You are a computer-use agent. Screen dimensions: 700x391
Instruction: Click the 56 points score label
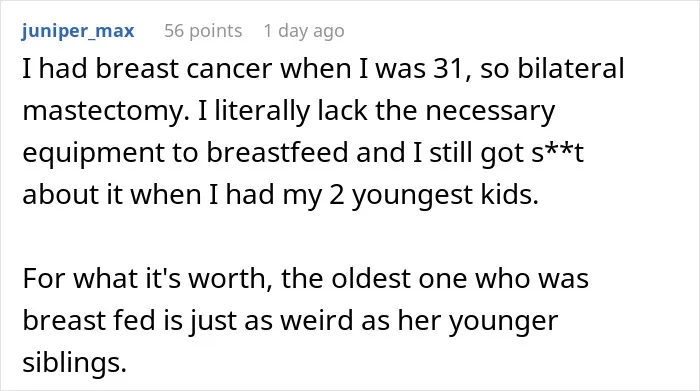pyautogui.click(x=203, y=31)
